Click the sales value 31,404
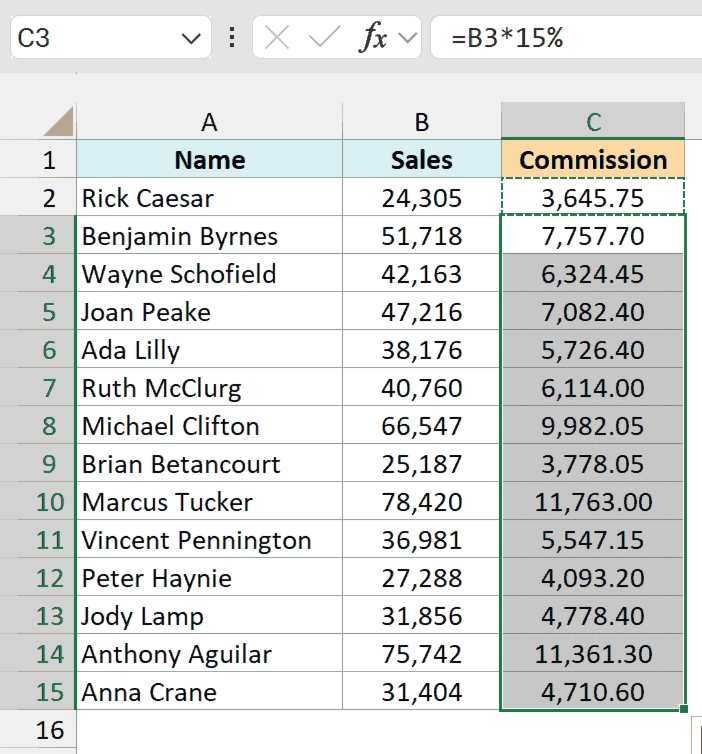The height and width of the screenshot is (754, 702). point(422,691)
